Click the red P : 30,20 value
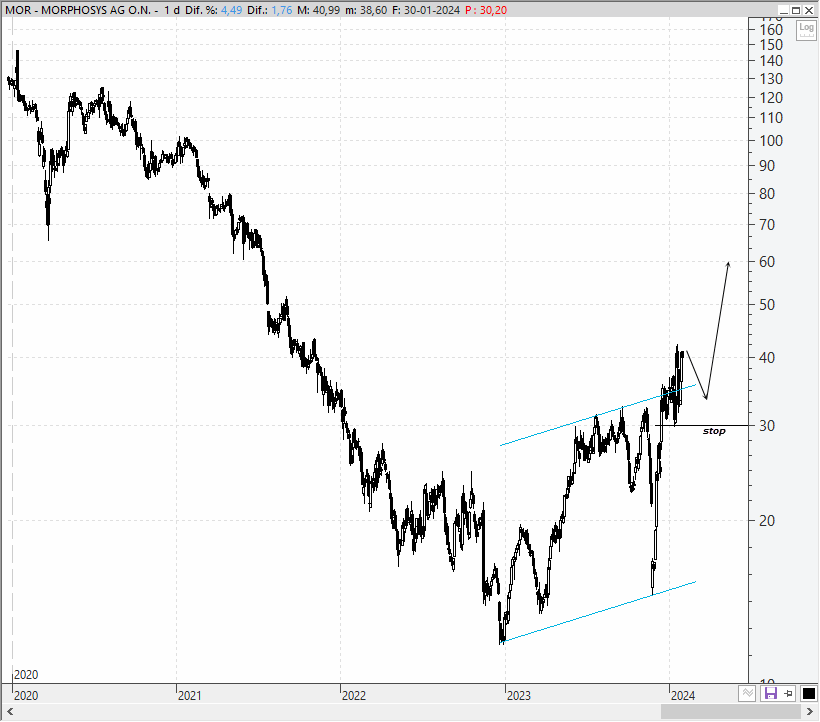This screenshot has width=820, height=722. (x=486, y=10)
